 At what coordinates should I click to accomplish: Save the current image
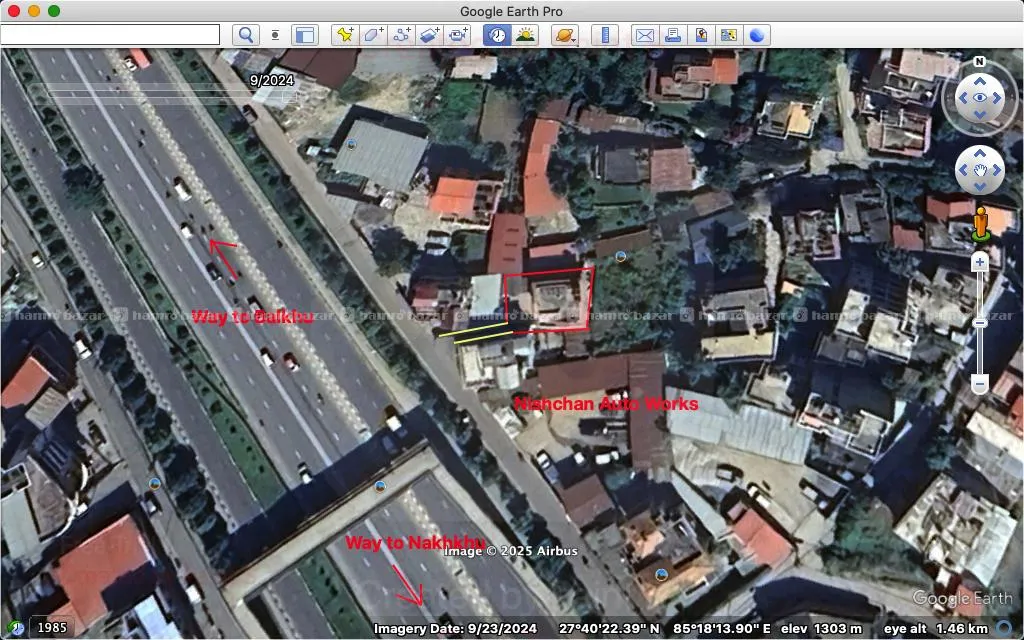pos(700,34)
